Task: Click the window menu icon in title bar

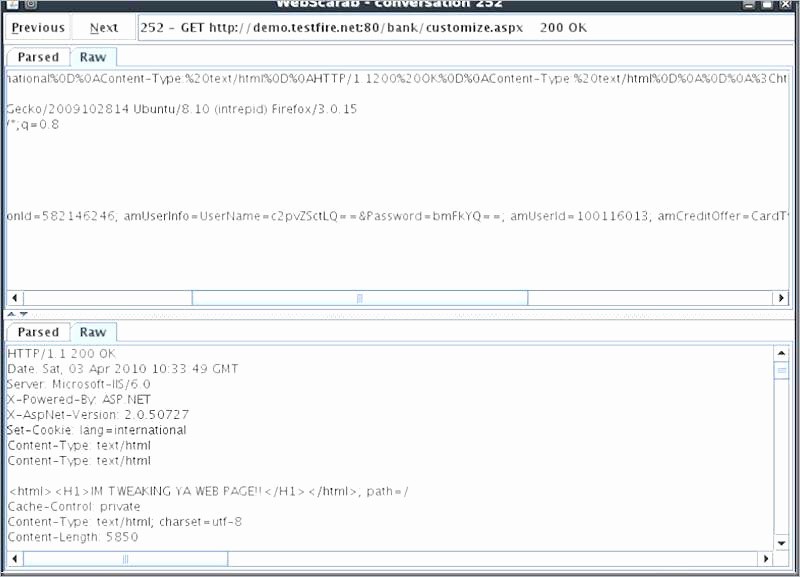Action: pos(30,3)
